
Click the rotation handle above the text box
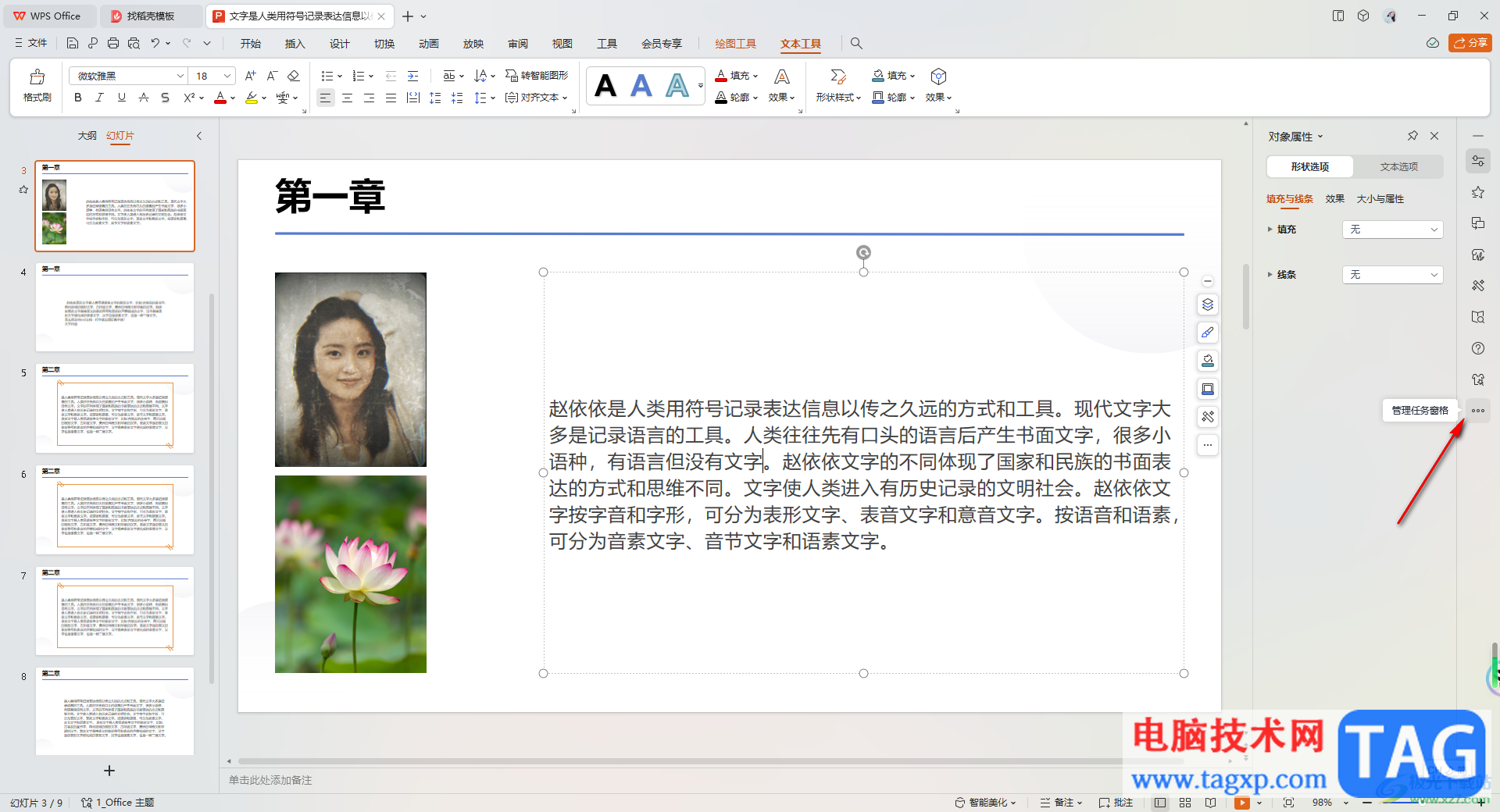863,252
